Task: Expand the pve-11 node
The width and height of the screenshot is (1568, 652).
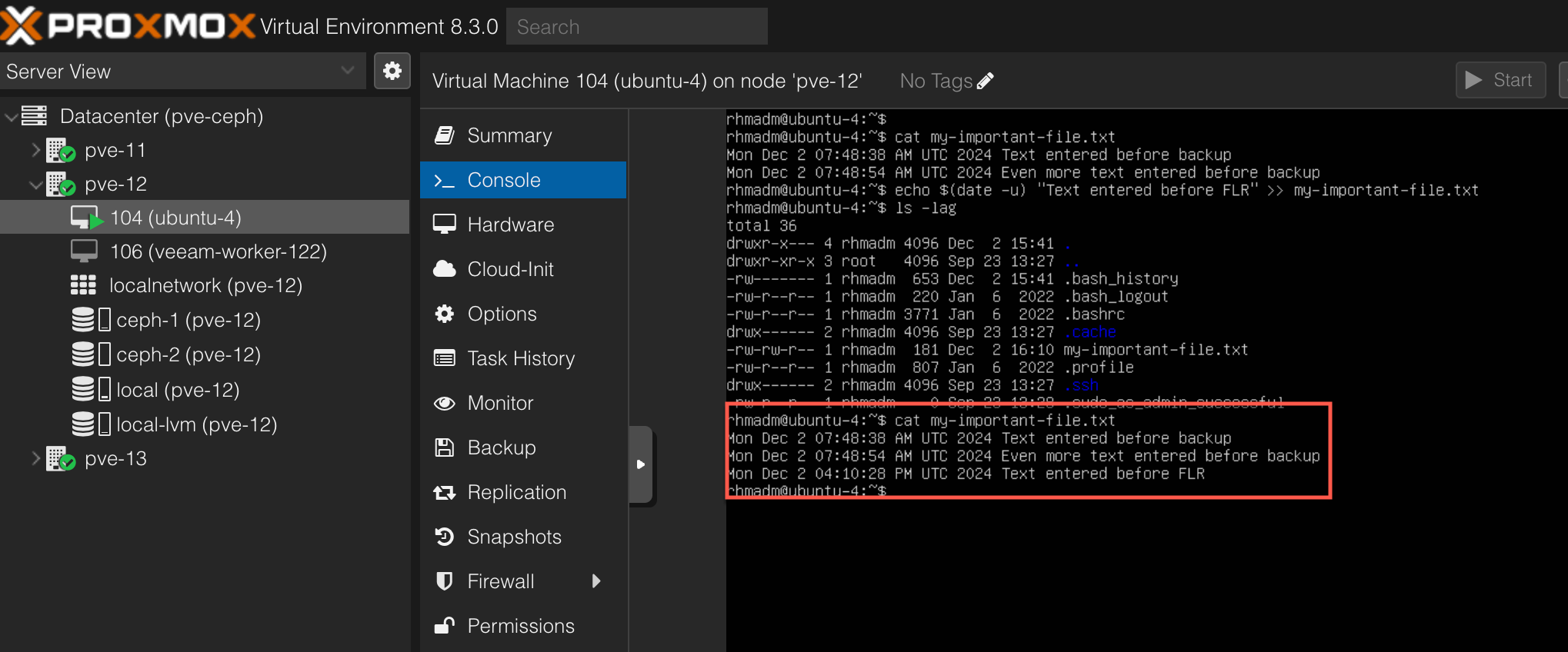Action: click(35, 150)
